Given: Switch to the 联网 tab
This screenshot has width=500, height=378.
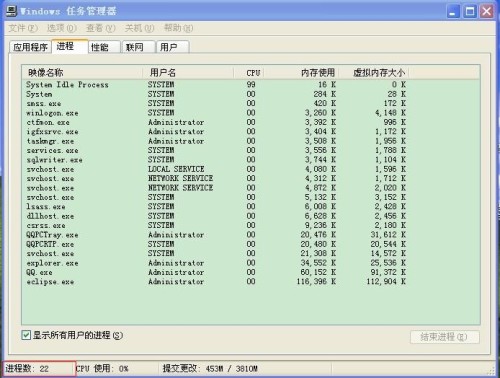Looking at the screenshot, I should pos(139,47).
